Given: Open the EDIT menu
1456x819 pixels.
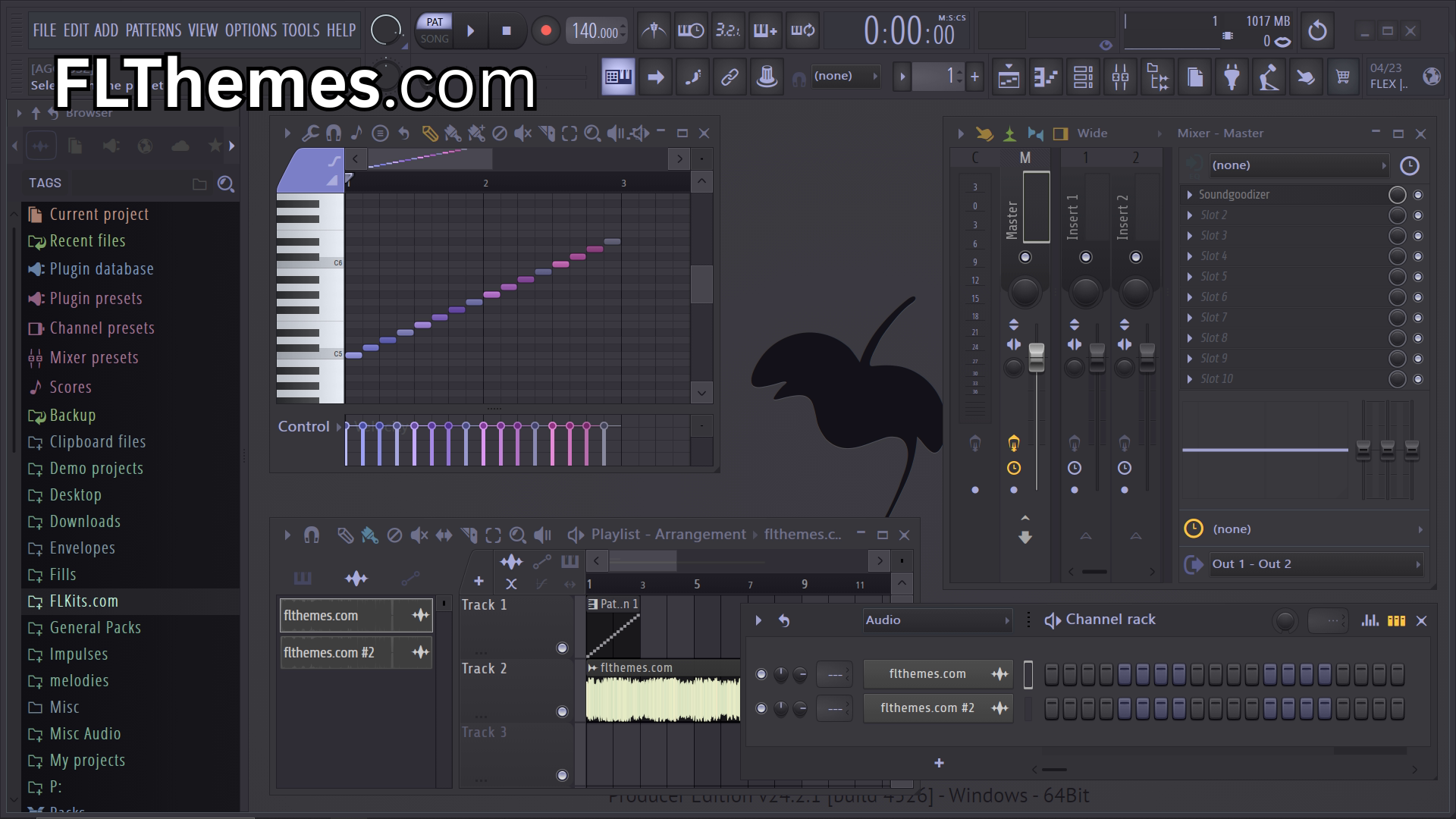Looking at the screenshot, I should tap(76, 30).
